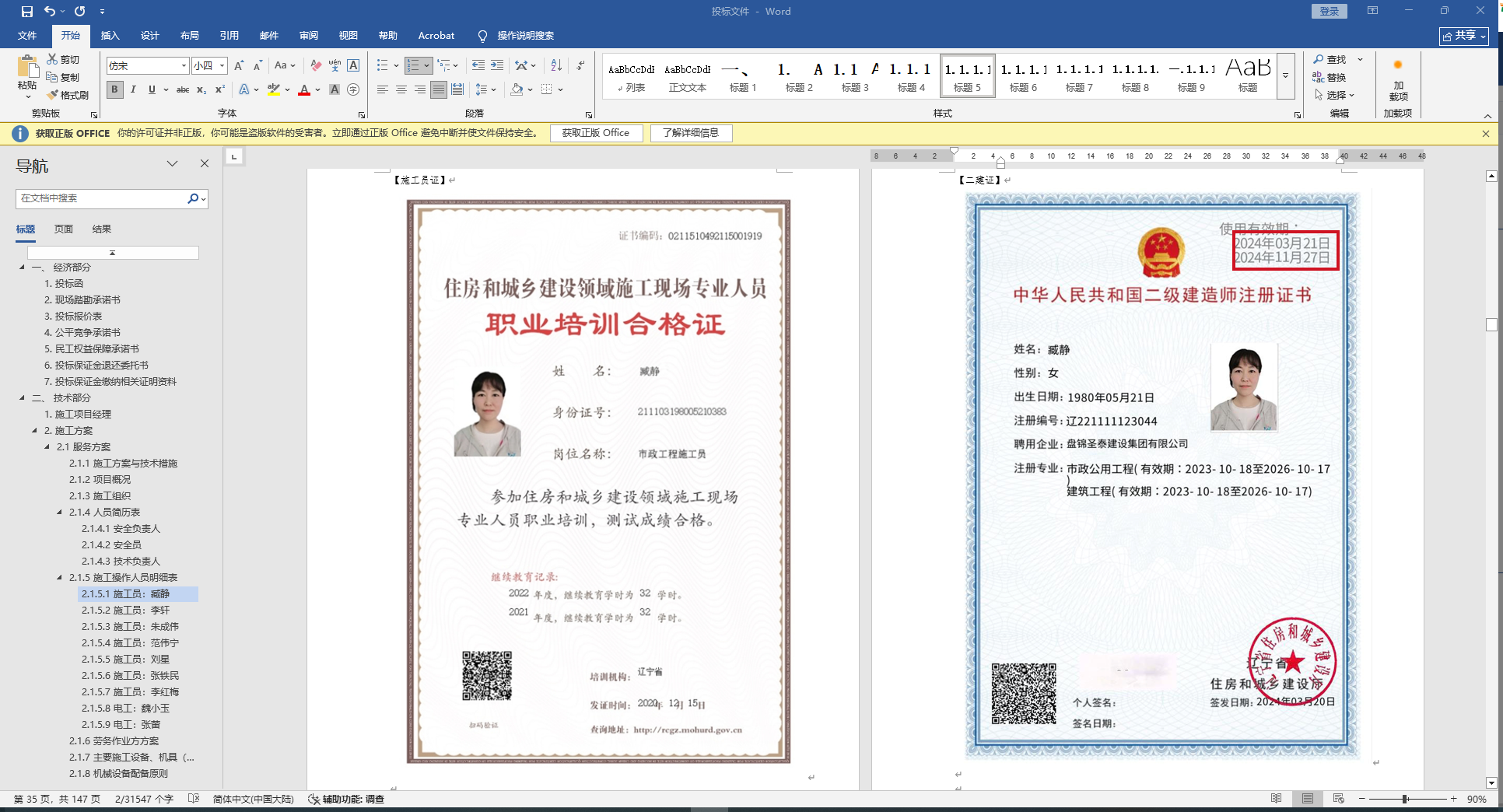Click the Find magnifier in ribbon
Image resolution: width=1503 pixels, height=812 pixels.
coord(1319,59)
